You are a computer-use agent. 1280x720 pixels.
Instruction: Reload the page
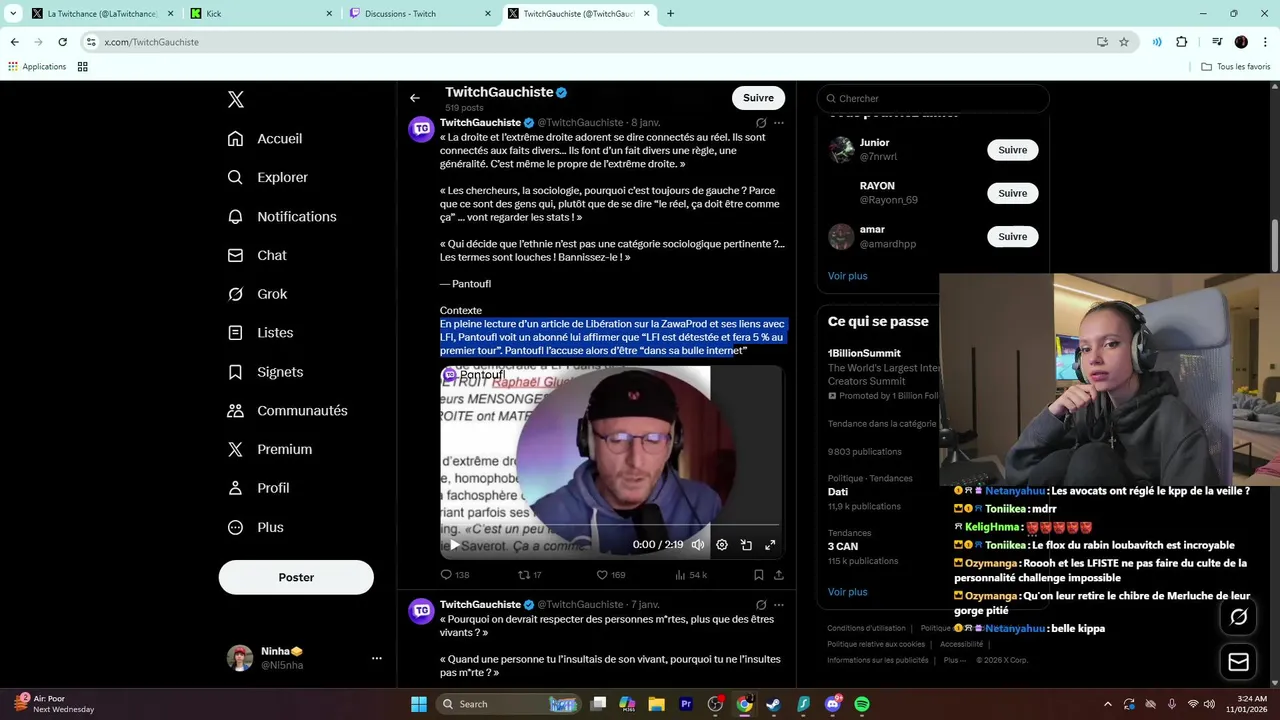pyautogui.click(x=62, y=42)
